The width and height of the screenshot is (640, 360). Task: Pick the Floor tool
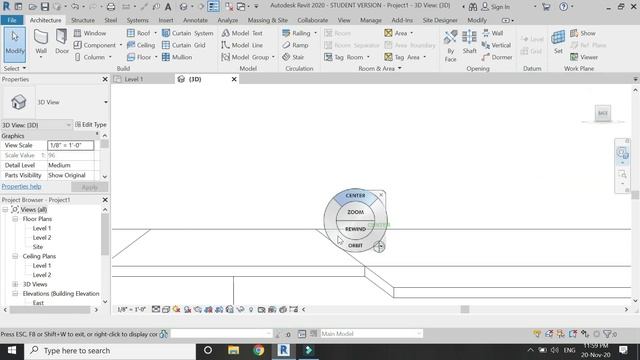click(x=139, y=57)
